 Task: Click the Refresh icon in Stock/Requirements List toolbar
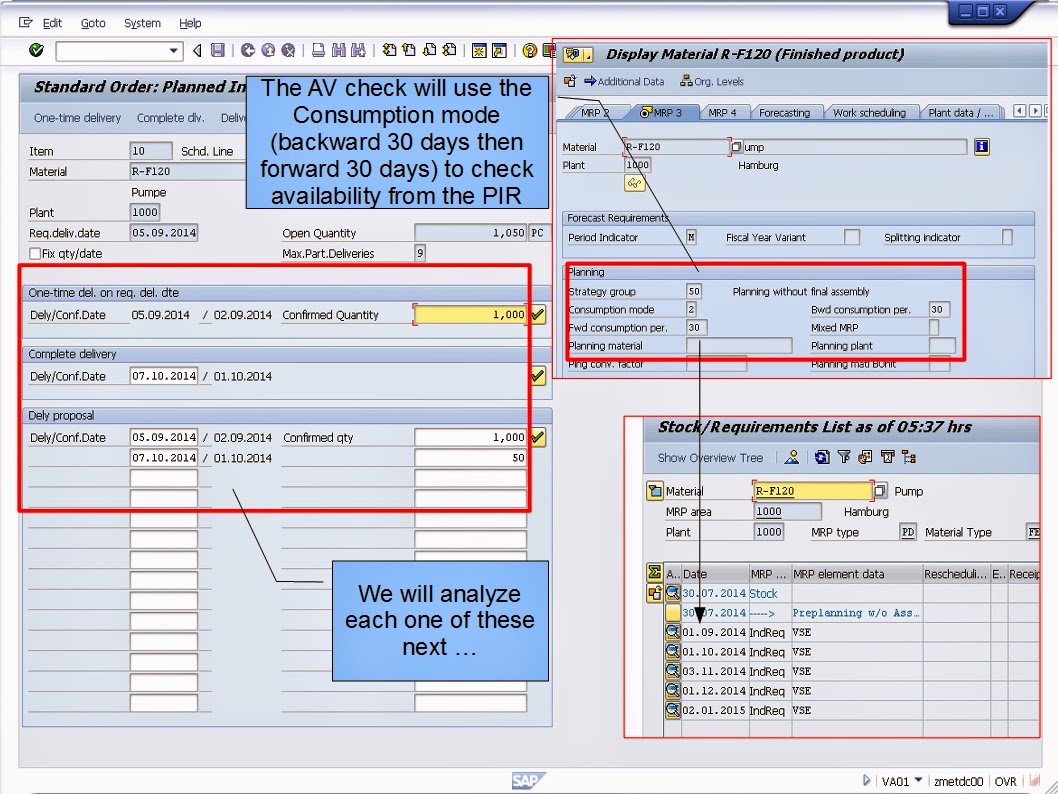820,457
